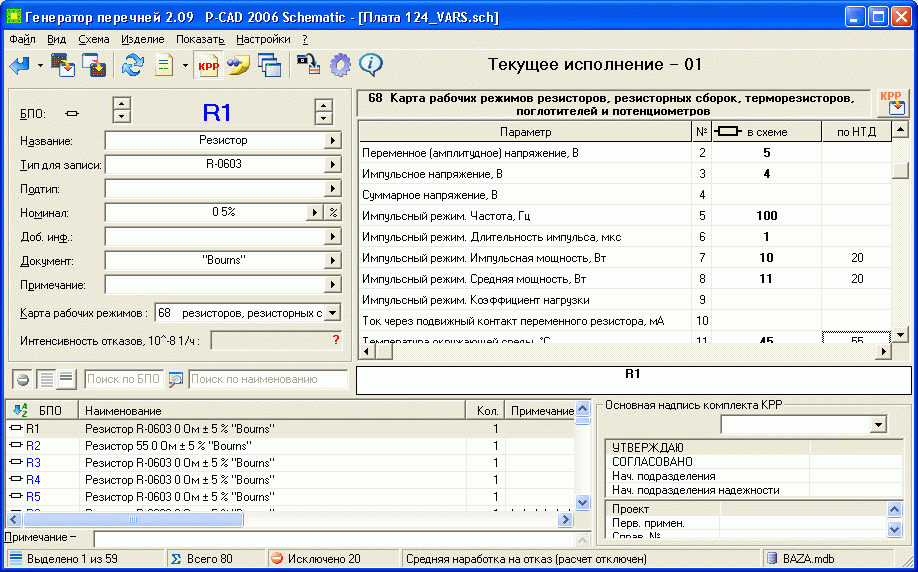This screenshot has height=572, width=918.
Task: Click the magnifier search icon
Action: click(x=175, y=380)
